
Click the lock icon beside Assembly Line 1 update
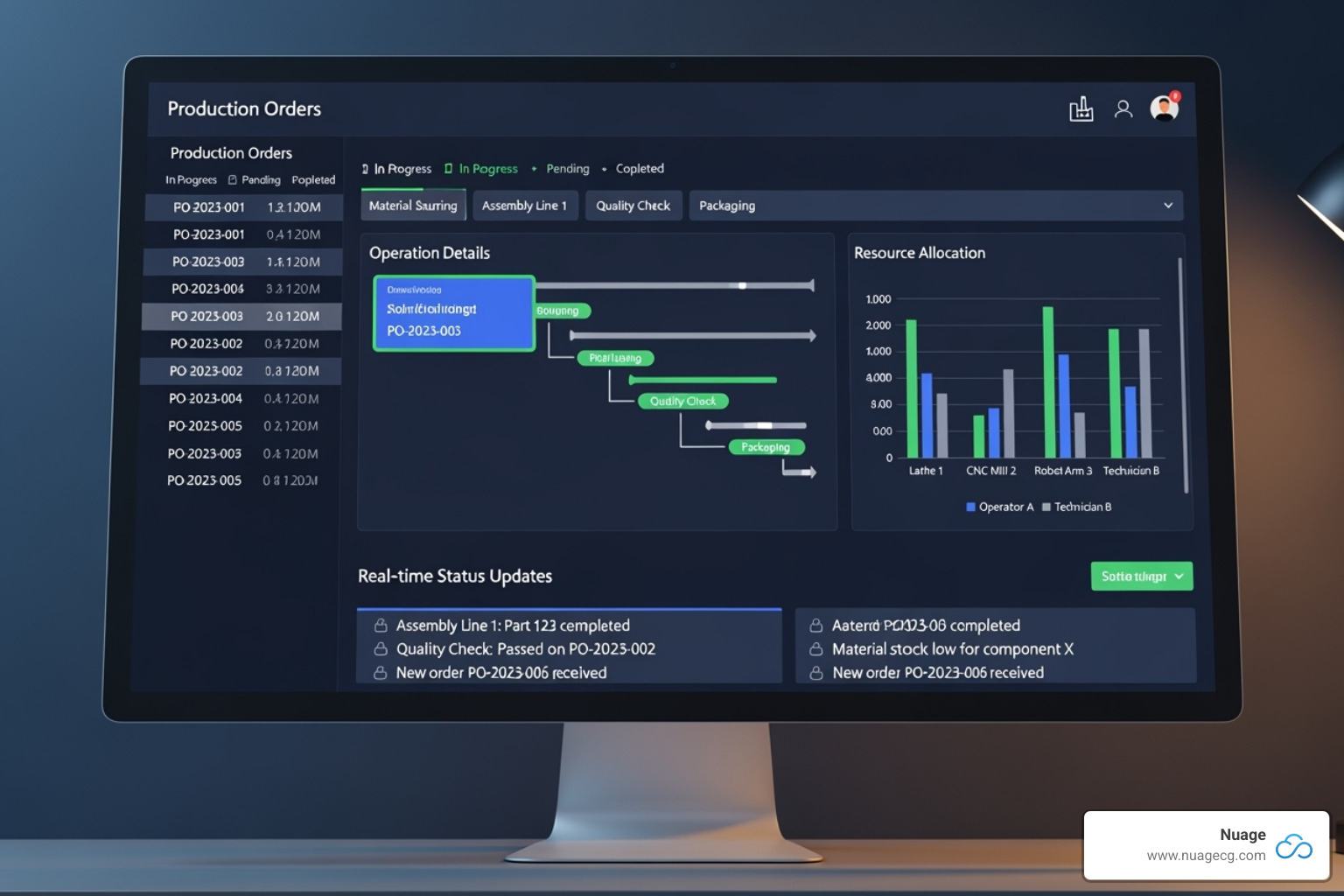pyautogui.click(x=381, y=625)
